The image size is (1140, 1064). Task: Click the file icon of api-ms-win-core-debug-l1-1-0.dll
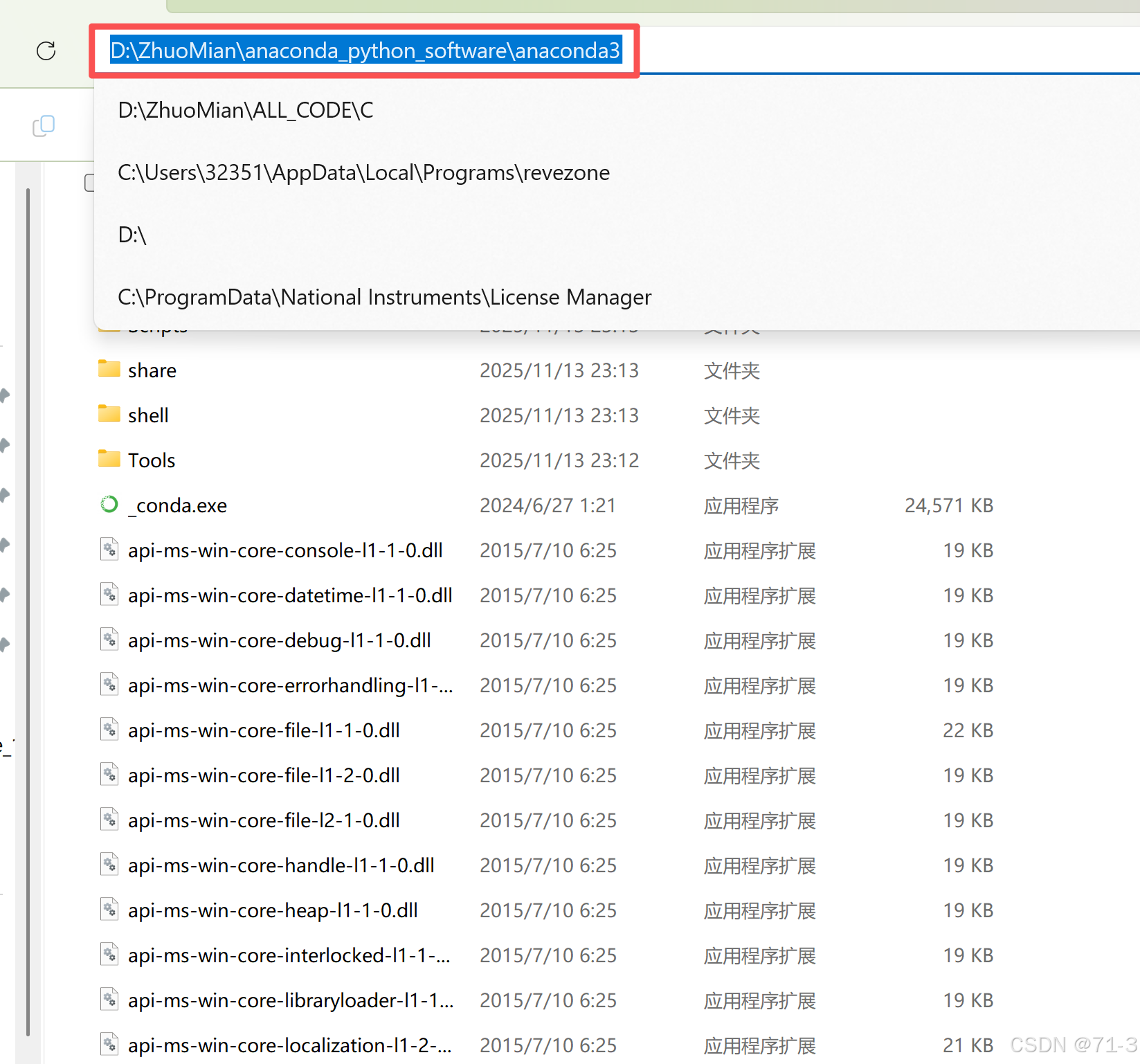pyautogui.click(x=109, y=639)
